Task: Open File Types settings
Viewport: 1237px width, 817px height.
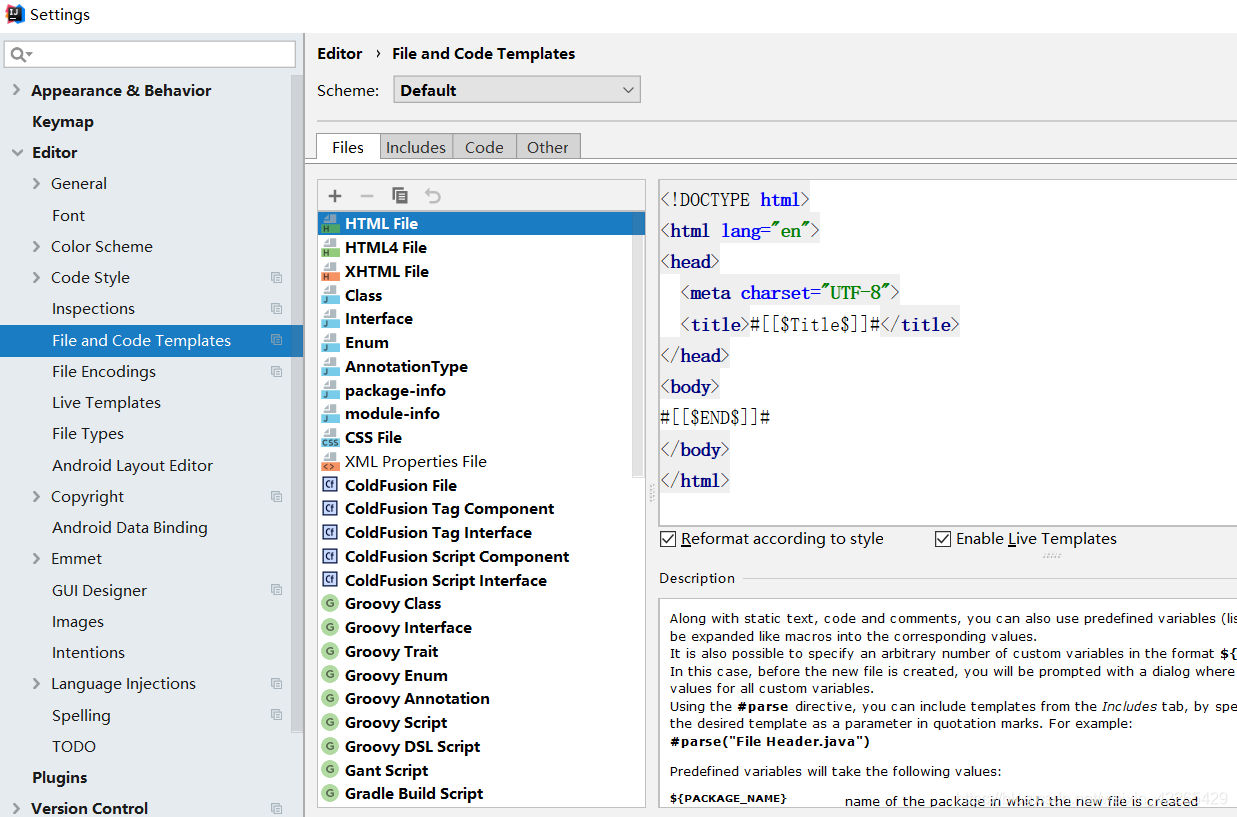Action: (x=88, y=434)
